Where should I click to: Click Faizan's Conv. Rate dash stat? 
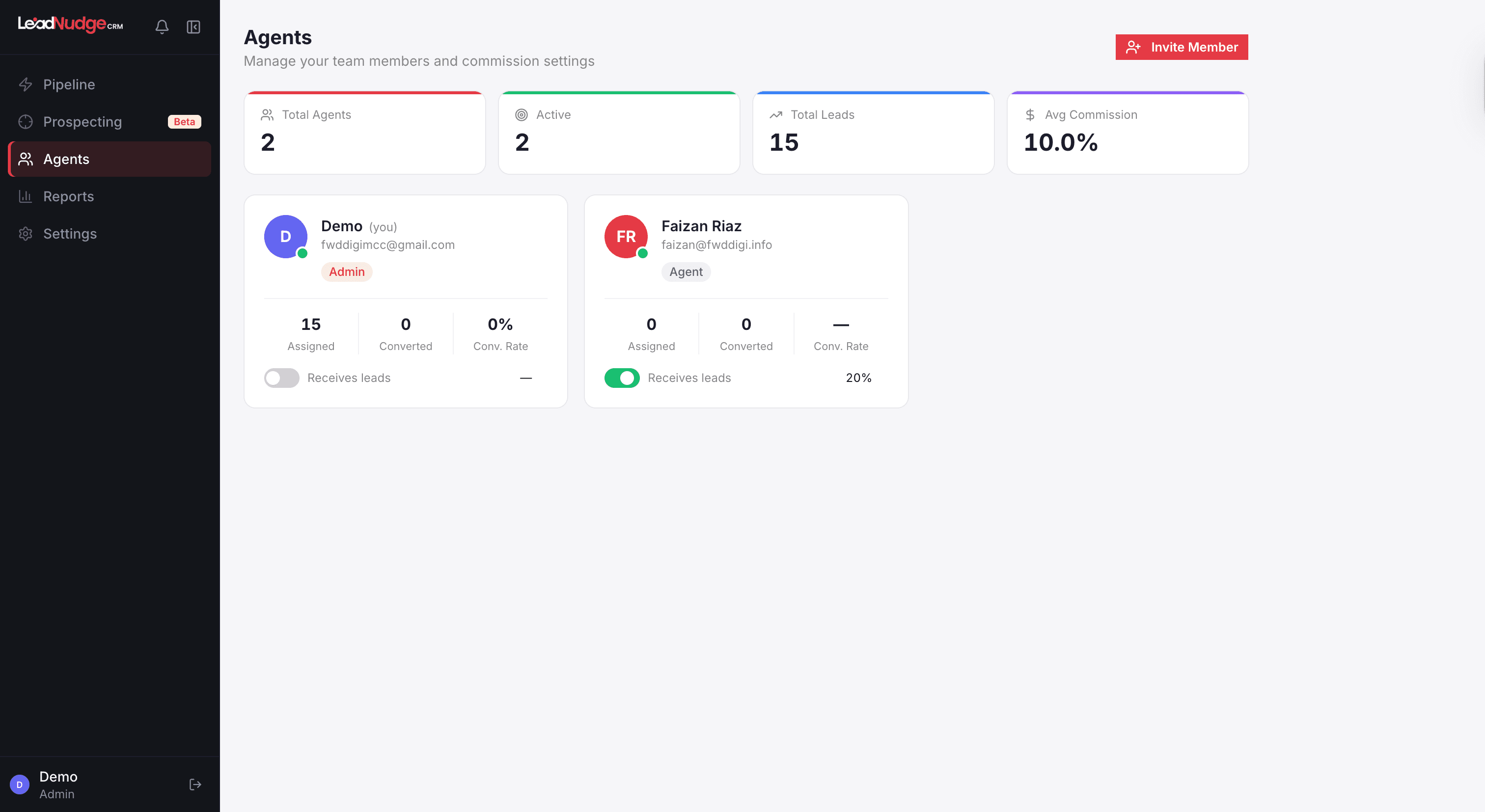click(x=841, y=334)
